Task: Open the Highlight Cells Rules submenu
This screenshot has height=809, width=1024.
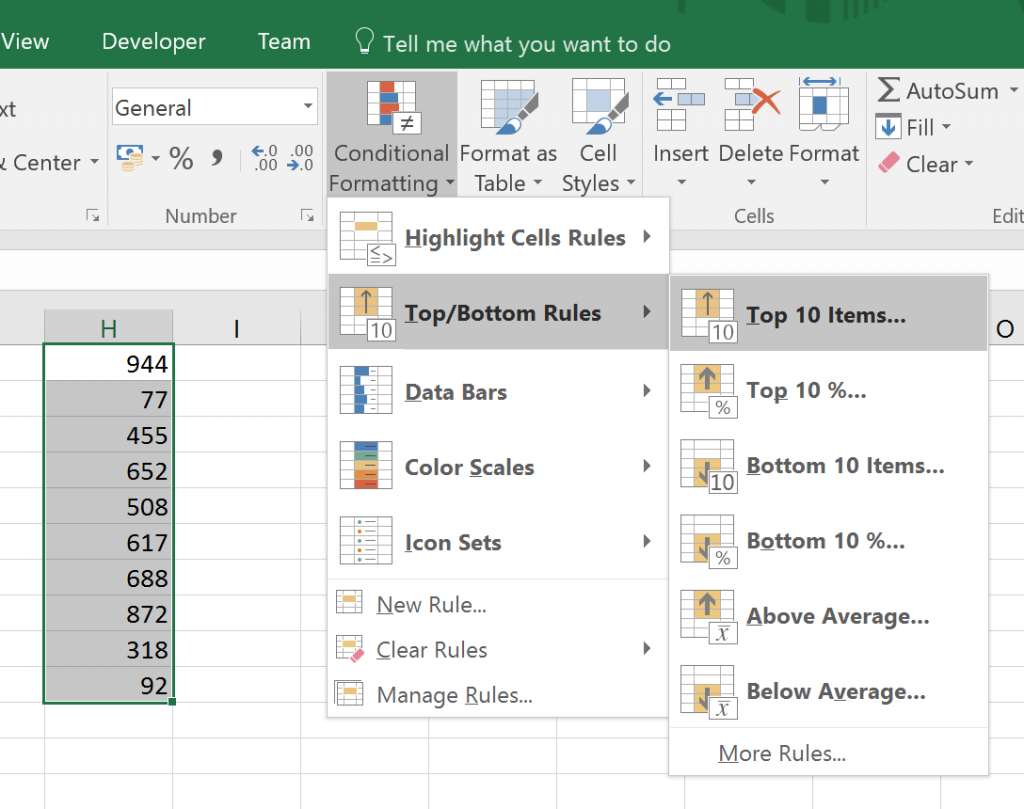Action: [498, 238]
